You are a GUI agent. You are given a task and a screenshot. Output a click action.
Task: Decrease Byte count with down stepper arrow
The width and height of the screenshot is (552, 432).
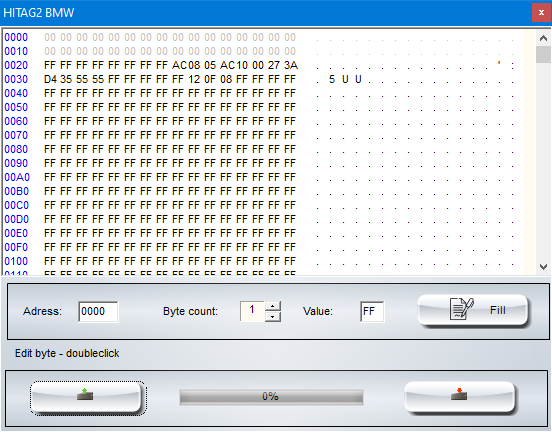tap(272, 317)
